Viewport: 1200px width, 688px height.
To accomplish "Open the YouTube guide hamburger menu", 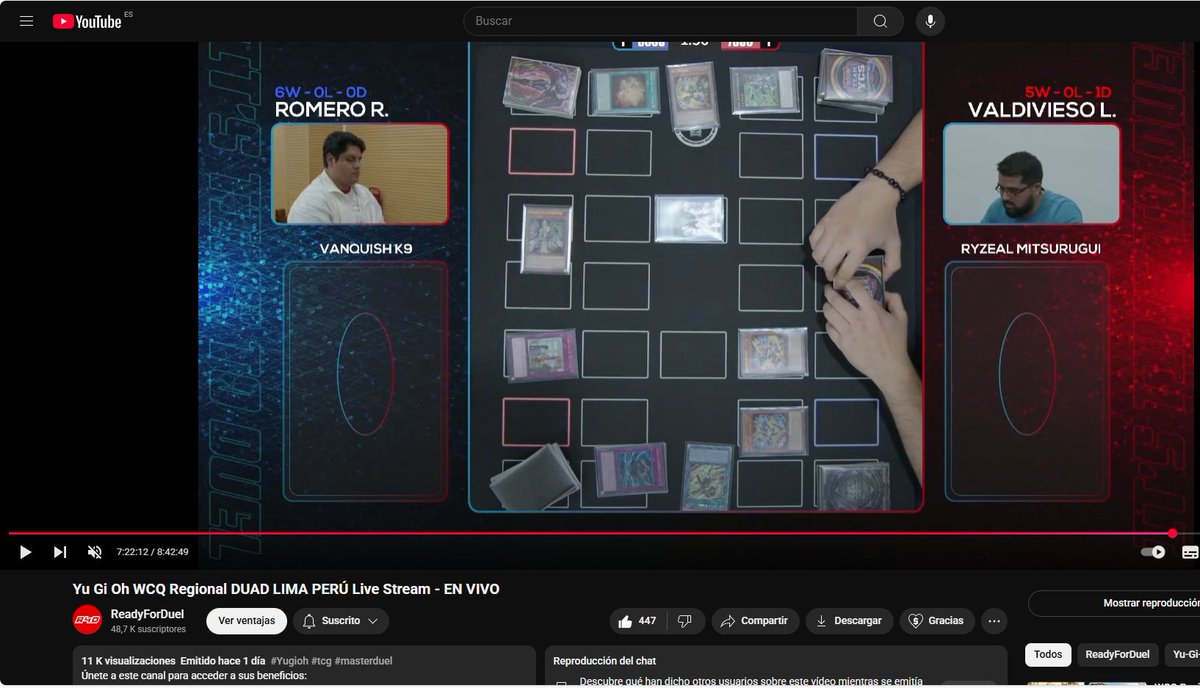I will (x=26, y=21).
